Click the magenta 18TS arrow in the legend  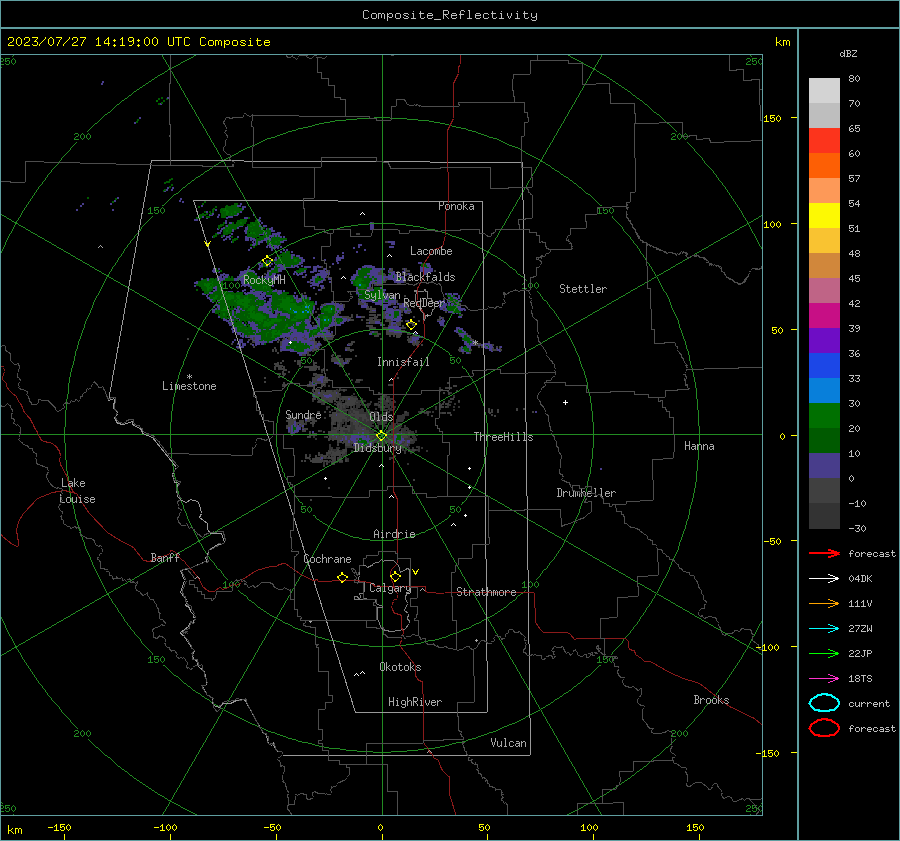(824, 679)
